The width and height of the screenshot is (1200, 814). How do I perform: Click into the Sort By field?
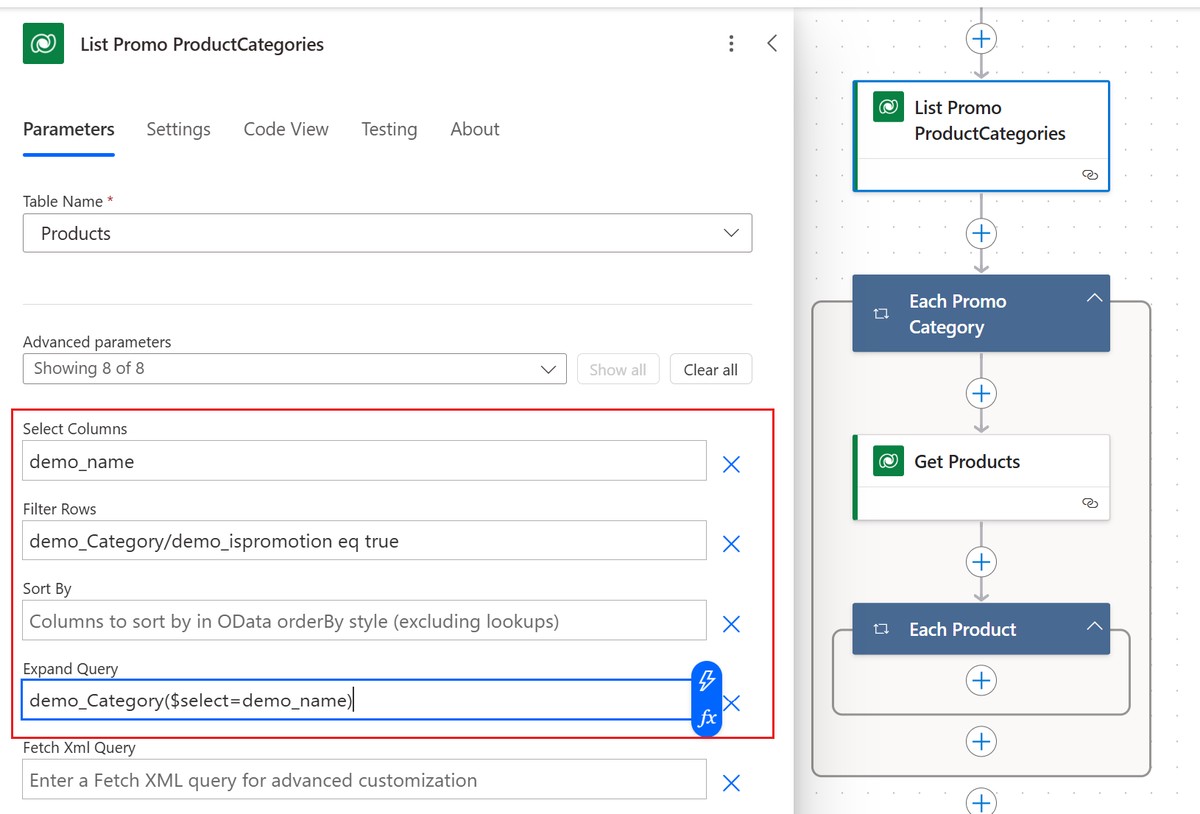coord(364,621)
